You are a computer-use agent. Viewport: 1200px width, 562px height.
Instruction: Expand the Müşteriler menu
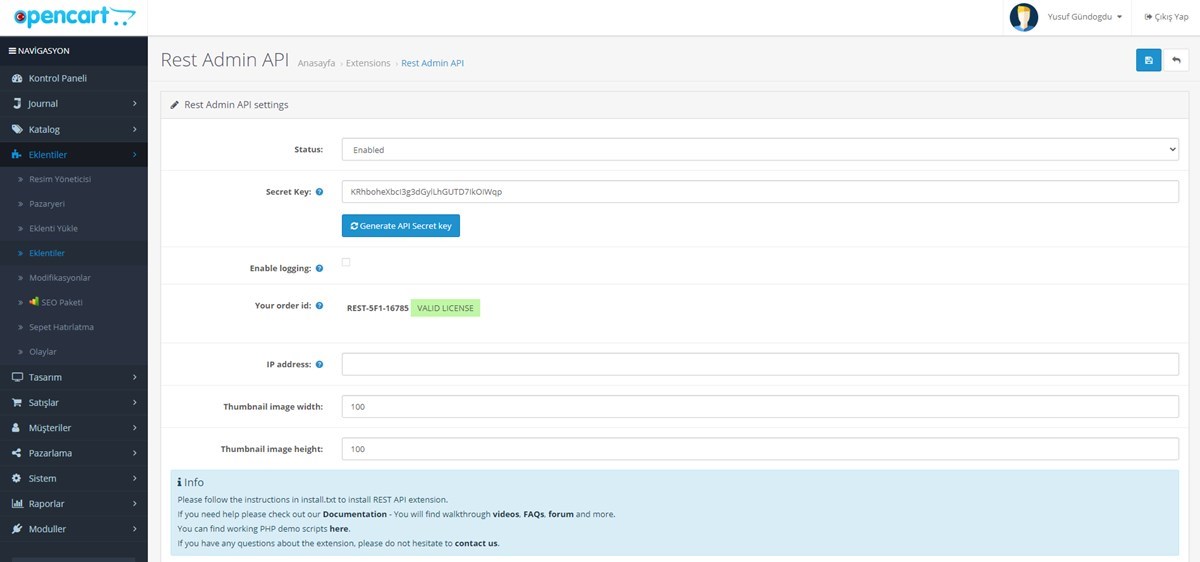(74, 428)
